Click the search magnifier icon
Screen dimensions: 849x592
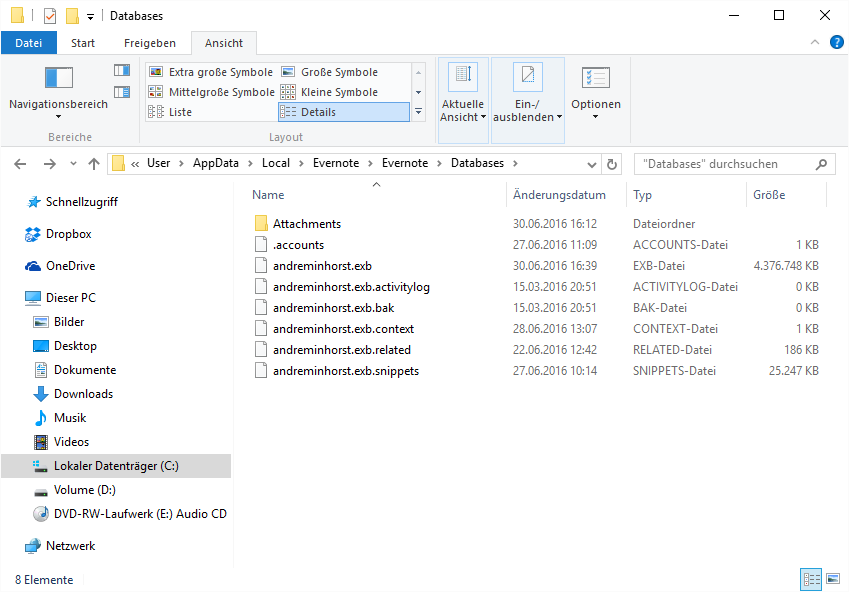(x=821, y=164)
